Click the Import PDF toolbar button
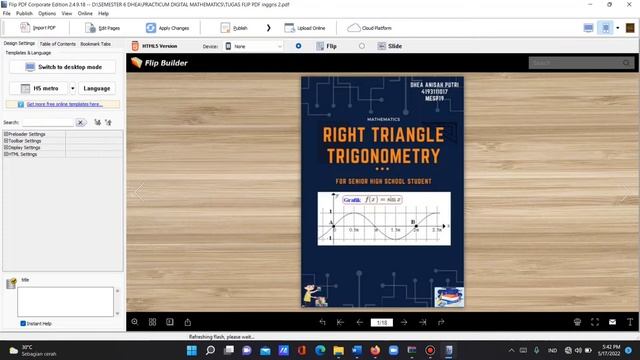The width and height of the screenshot is (640, 360). 38,28
